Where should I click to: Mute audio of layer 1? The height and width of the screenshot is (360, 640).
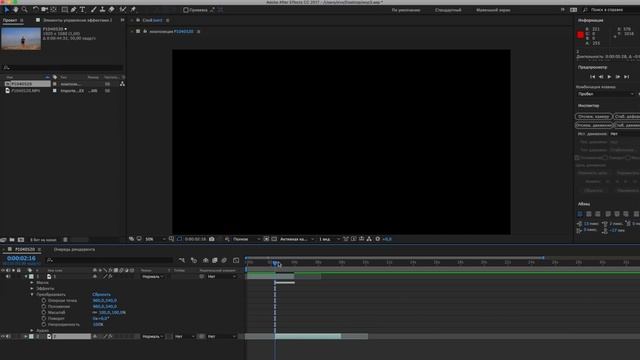pos(8,277)
